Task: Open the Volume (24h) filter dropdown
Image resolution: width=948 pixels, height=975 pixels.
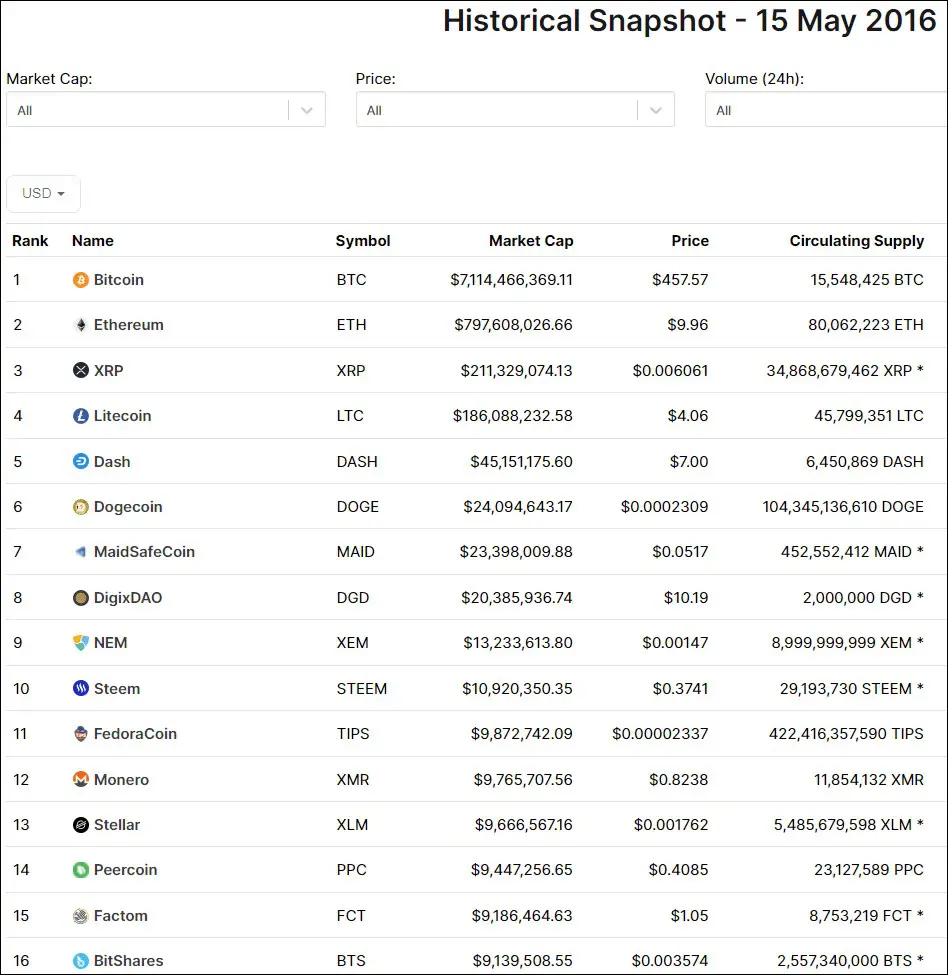Action: pyautogui.click(x=826, y=109)
